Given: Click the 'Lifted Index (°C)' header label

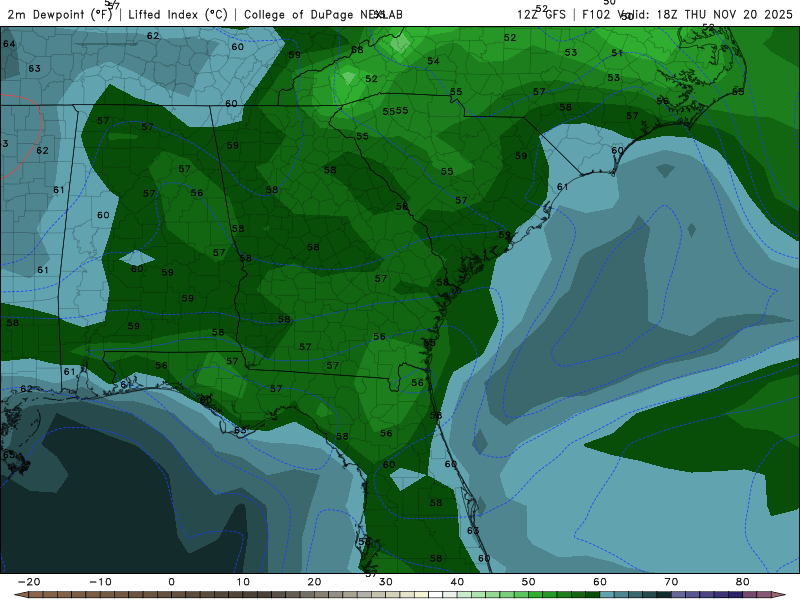Looking at the screenshot, I should 178,14.
